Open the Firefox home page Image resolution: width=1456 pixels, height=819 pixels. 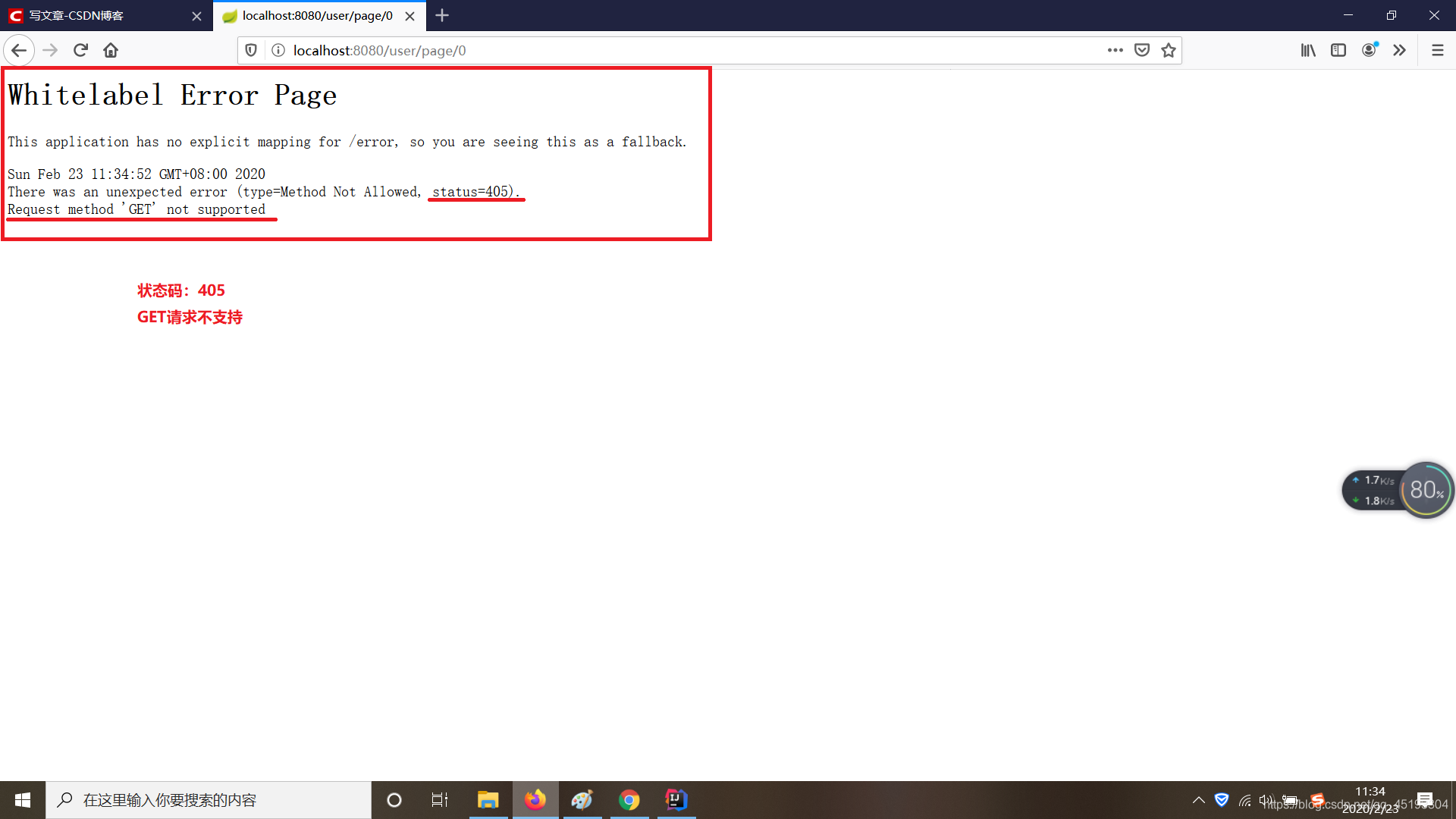tap(111, 50)
